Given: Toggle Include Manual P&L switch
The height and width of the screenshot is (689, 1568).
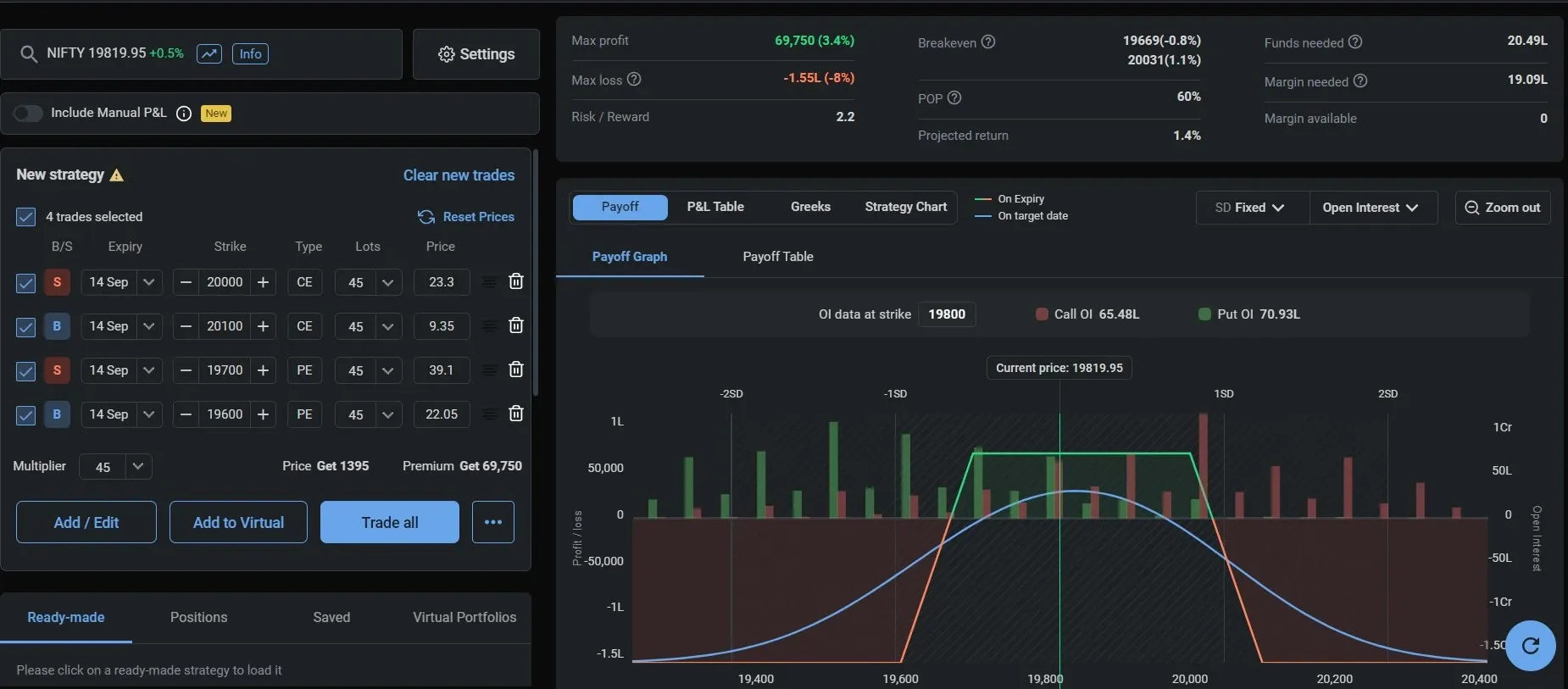Looking at the screenshot, I should (28, 114).
